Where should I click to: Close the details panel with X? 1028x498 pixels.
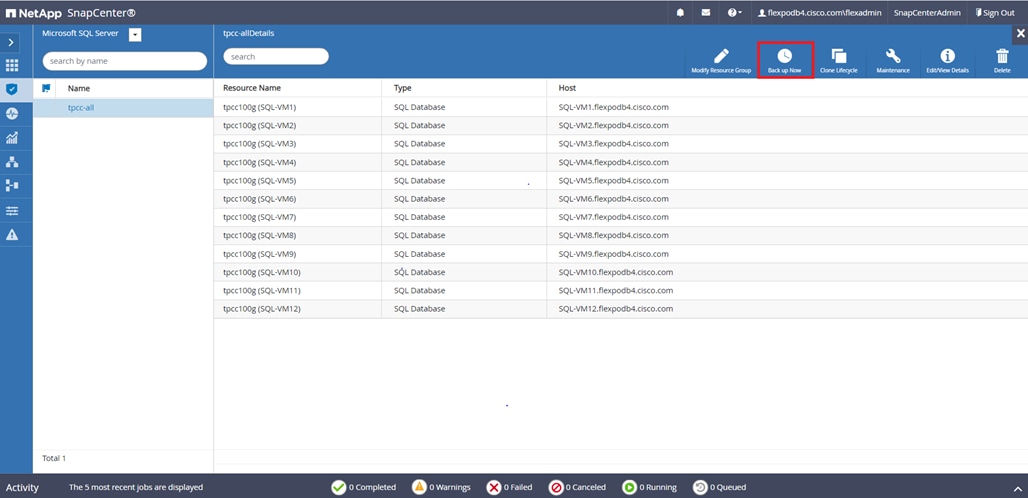pyautogui.click(x=1020, y=34)
